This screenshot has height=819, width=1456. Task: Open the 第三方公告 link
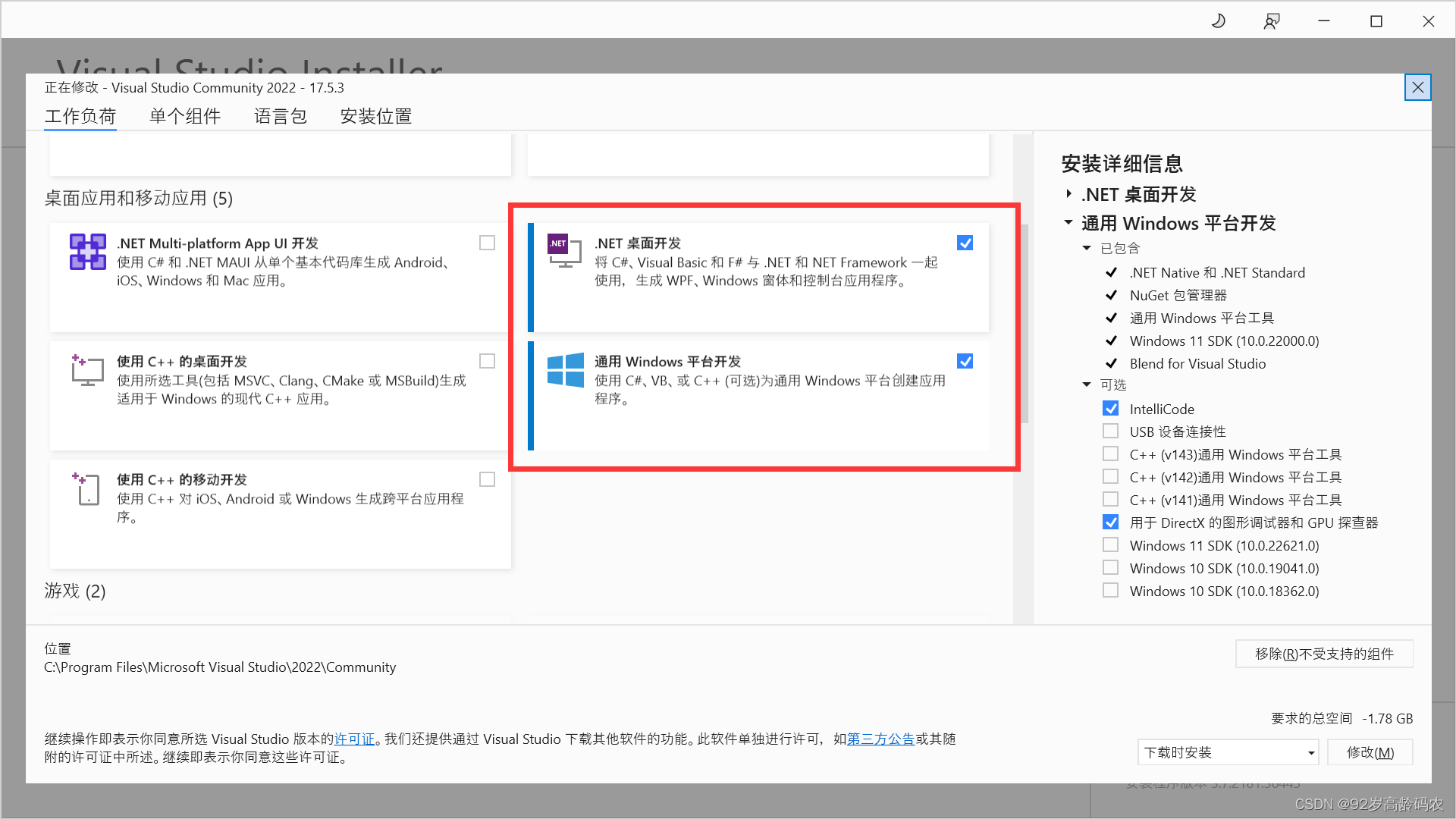881,739
